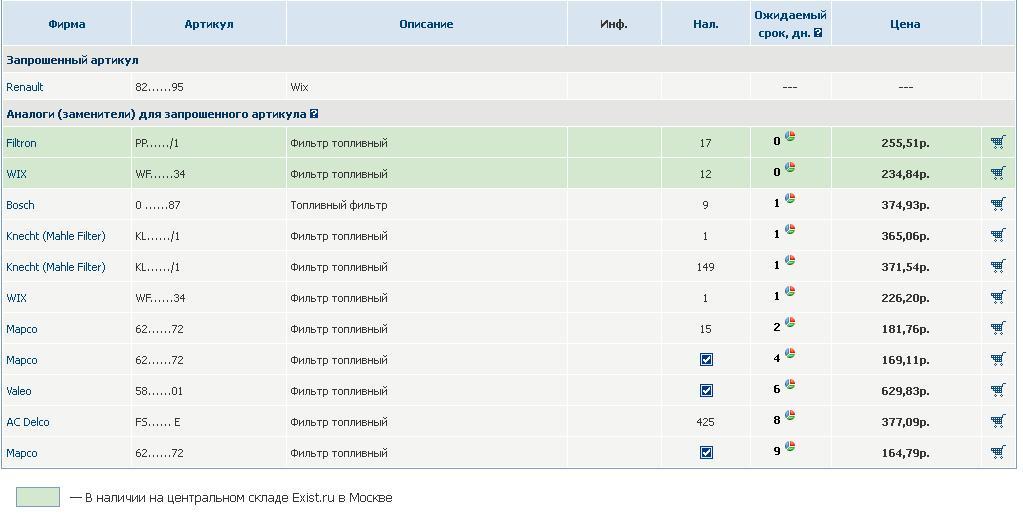The height and width of the screenshot is (517, 1023).
Task: Open help icon beside 'Ожидаемый срок, дн.' header
Action: click(818, 33)
